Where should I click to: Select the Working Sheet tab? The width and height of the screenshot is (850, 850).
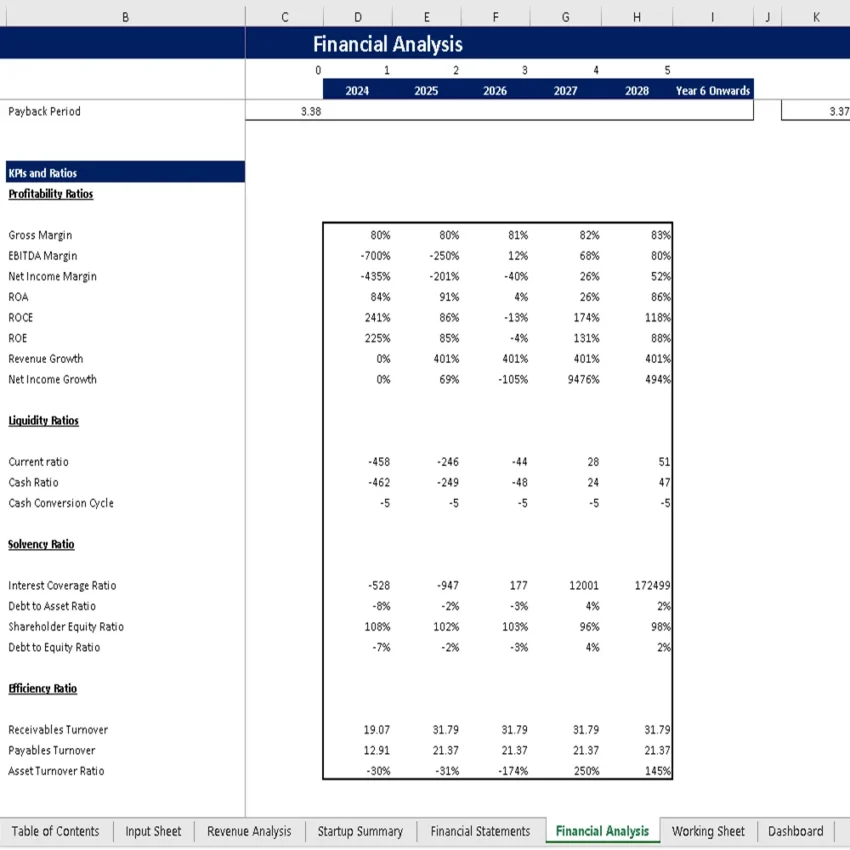click(708, 831)
